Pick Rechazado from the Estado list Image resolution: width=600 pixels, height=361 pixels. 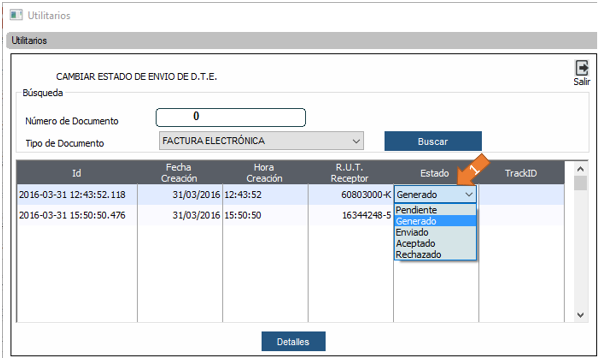point(435,255)
